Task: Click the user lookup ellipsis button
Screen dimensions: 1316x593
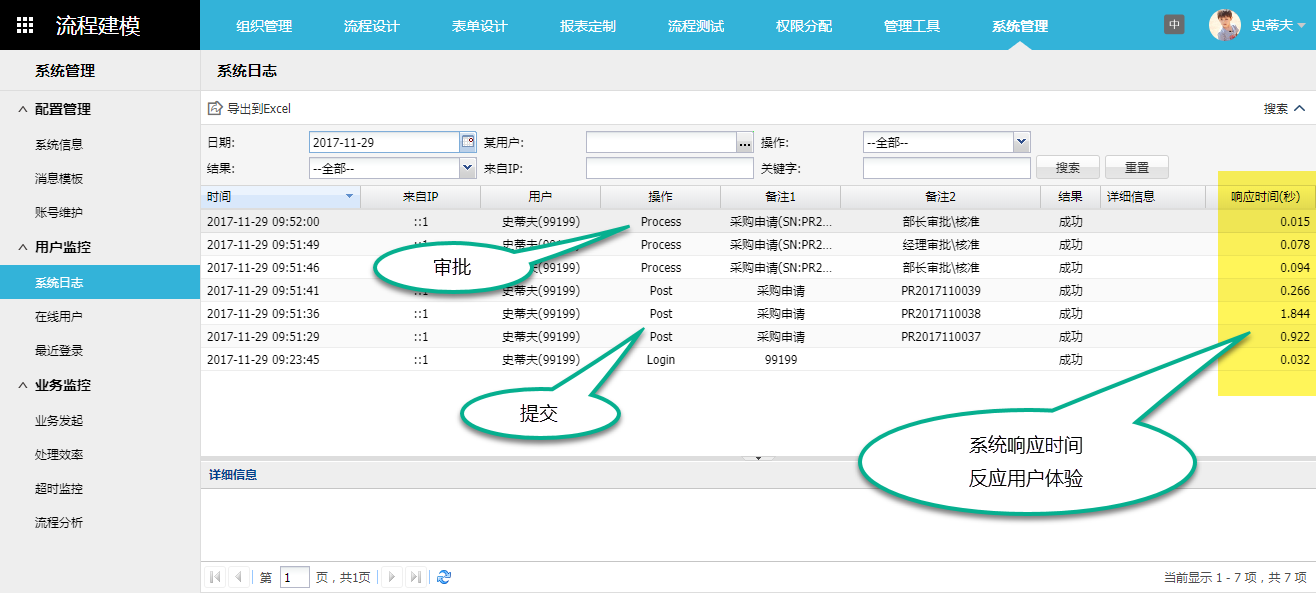Action: [x=744, y=143]
